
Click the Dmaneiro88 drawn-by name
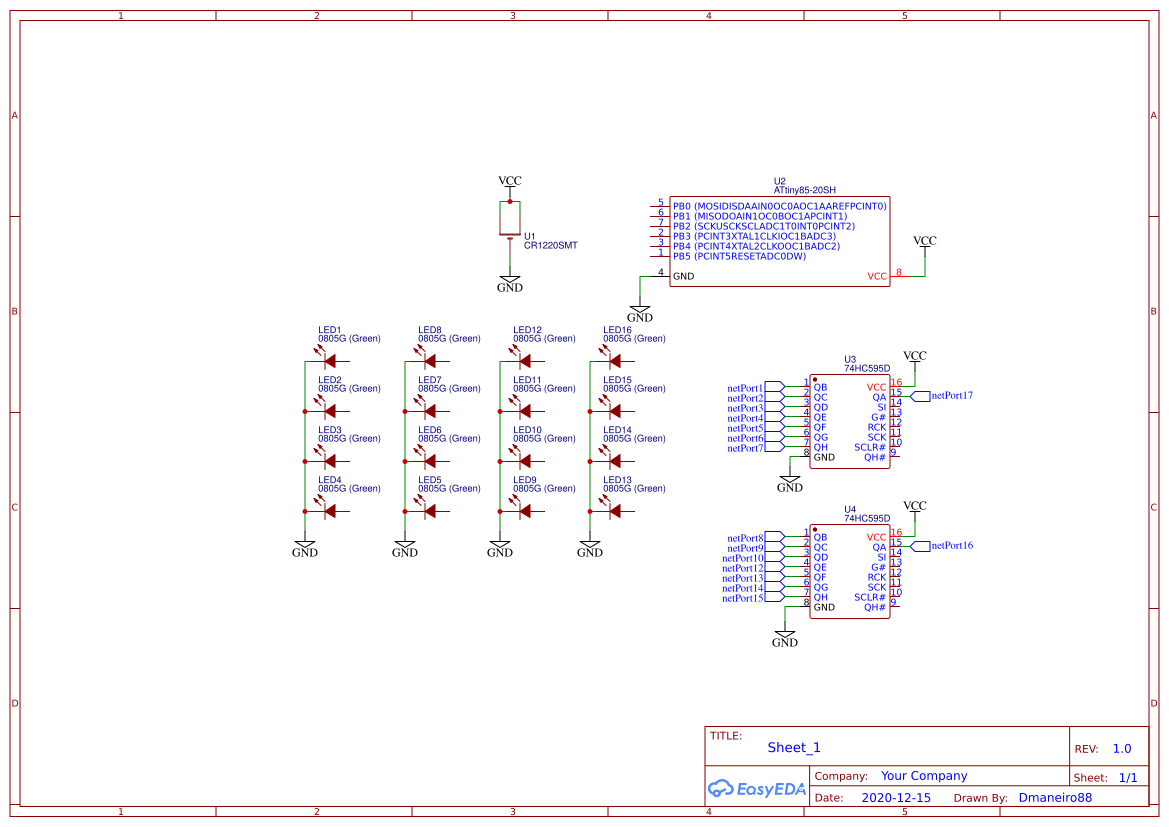pos(1055,798)
